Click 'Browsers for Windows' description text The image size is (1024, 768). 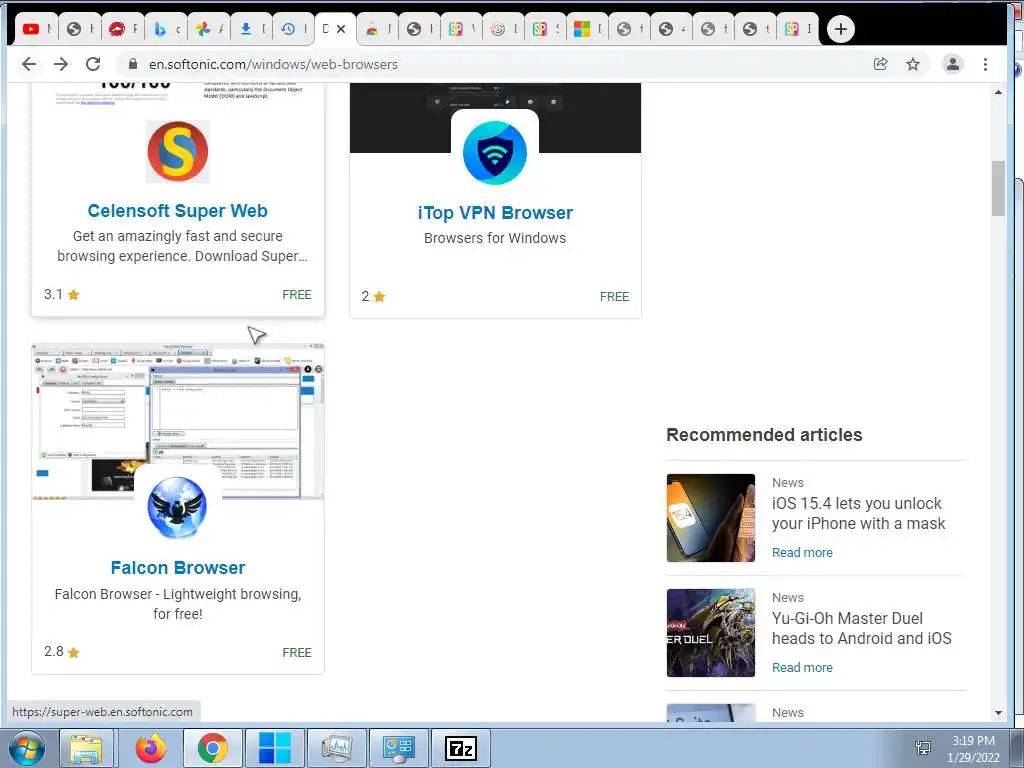[x=495, y=238]
